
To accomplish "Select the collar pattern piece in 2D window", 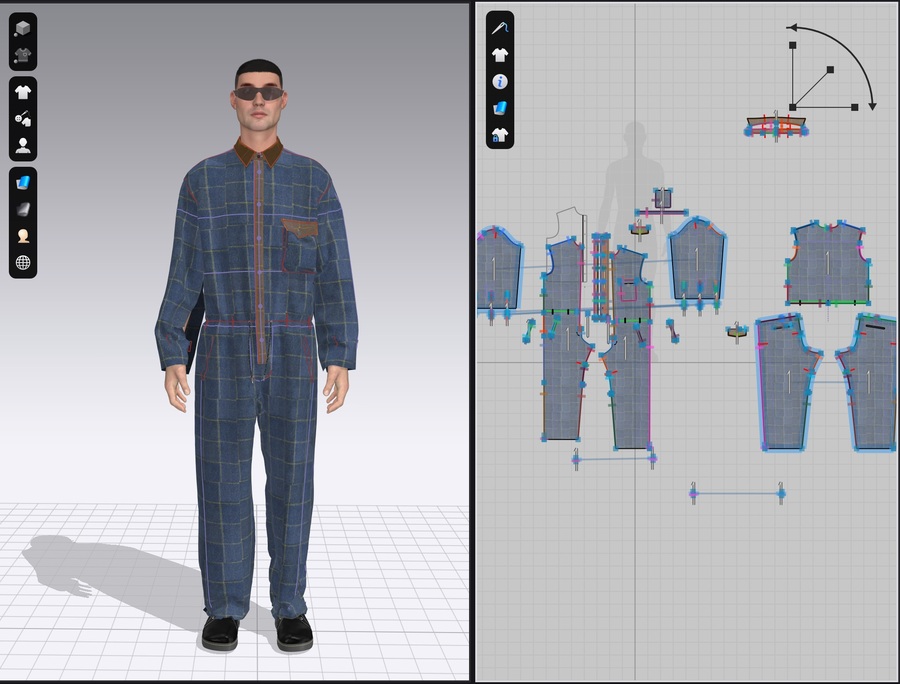I will (x=776, y=126).
